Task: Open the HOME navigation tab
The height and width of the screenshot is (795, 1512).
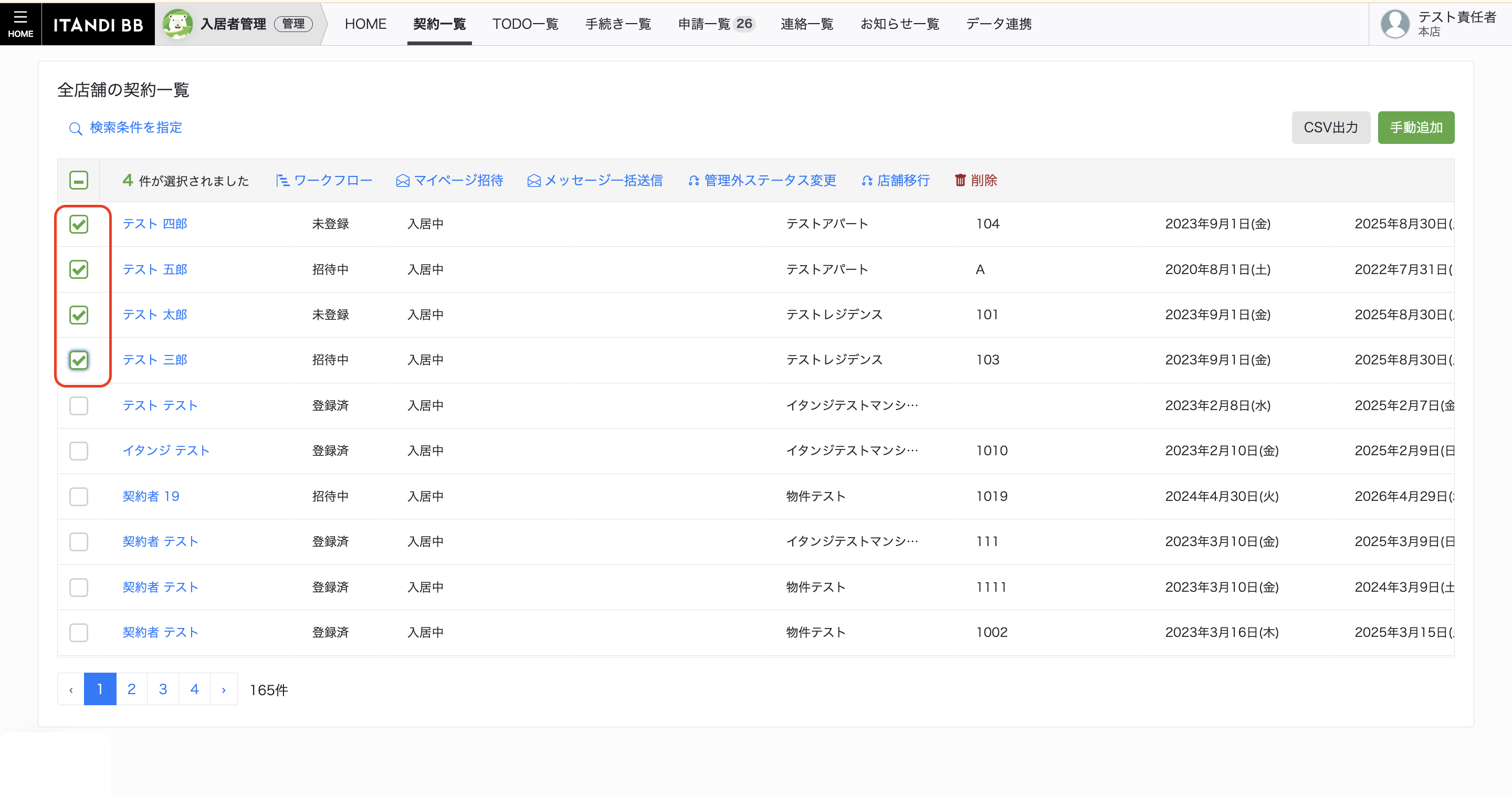Action: click(365, 24)
